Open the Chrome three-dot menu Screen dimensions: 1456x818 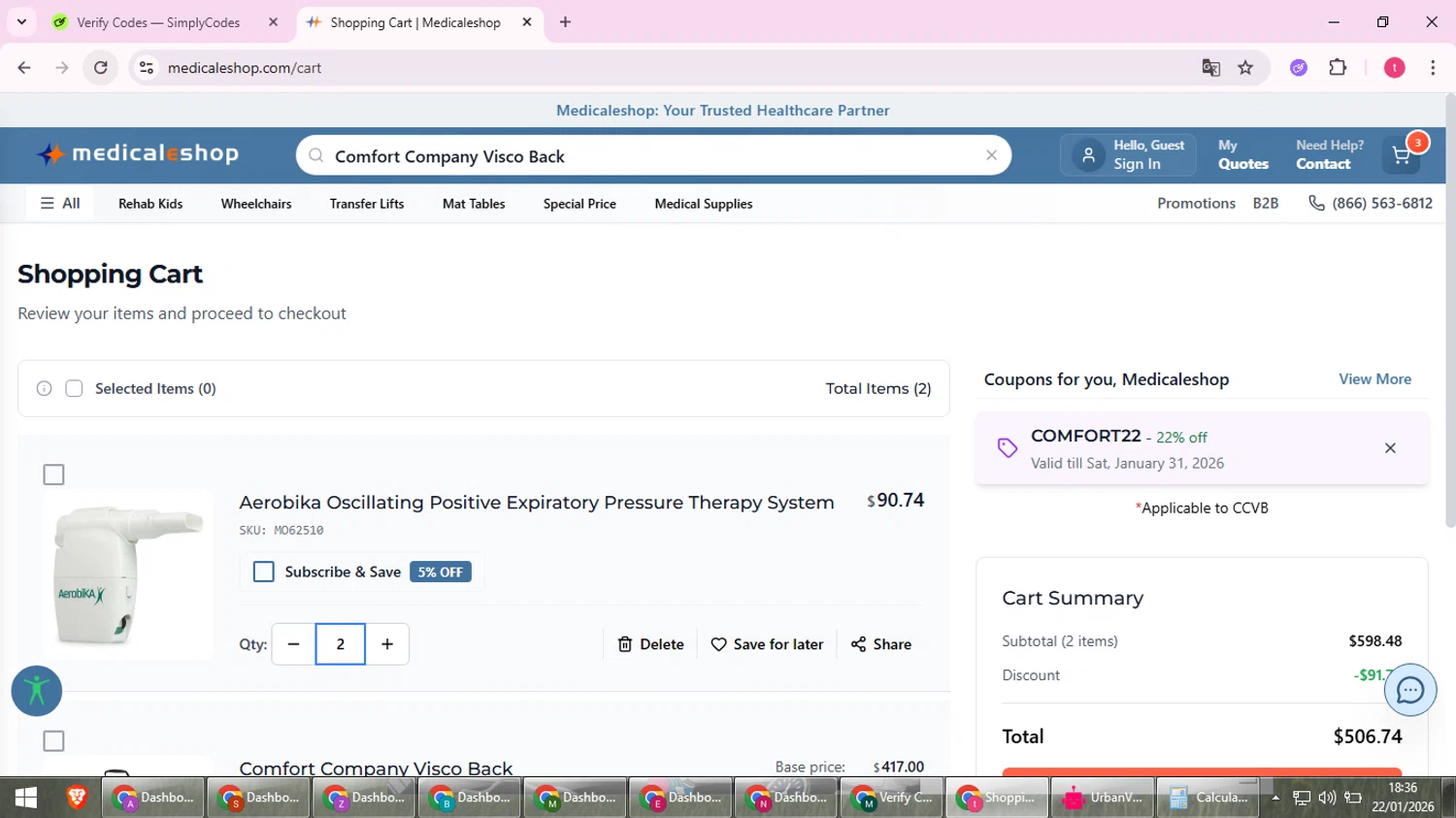pos(1433,68)
